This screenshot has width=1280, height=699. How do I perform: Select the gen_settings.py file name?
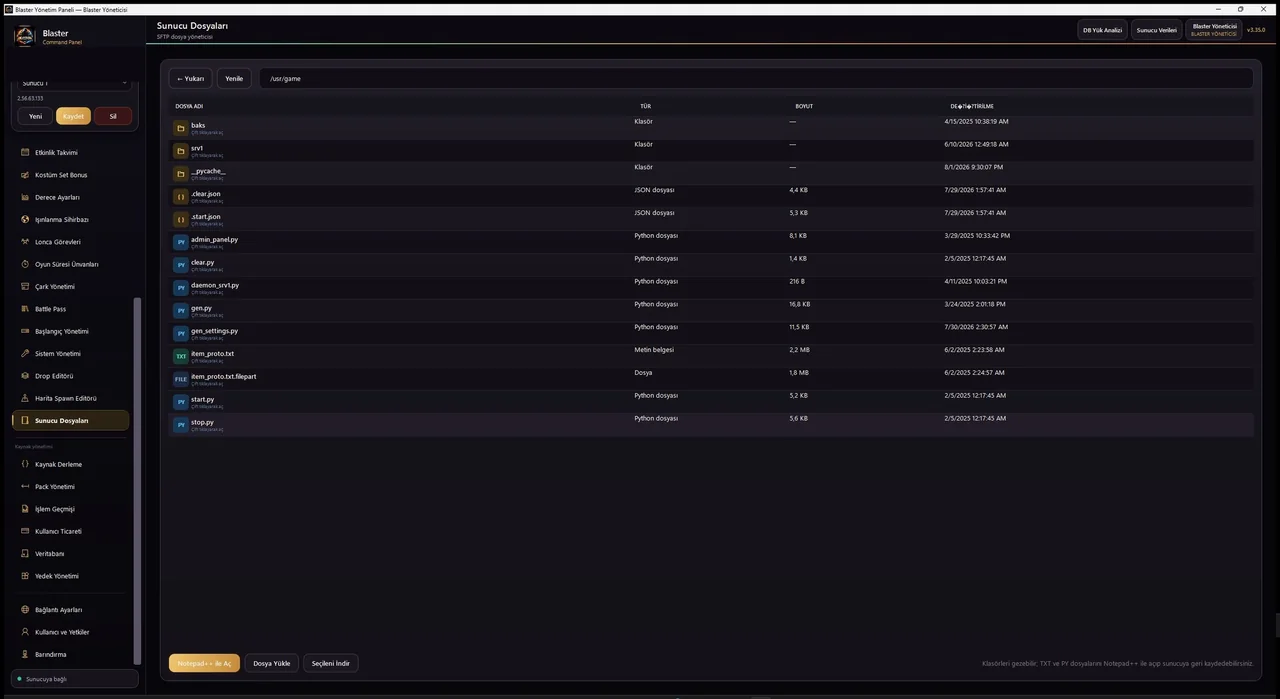point(214,331)
